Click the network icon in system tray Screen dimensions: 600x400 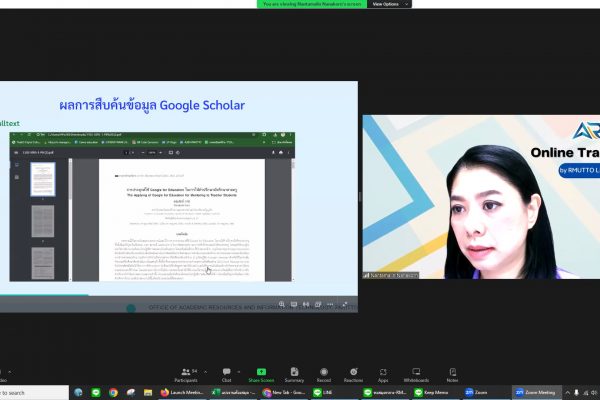(x=585, y=393)
